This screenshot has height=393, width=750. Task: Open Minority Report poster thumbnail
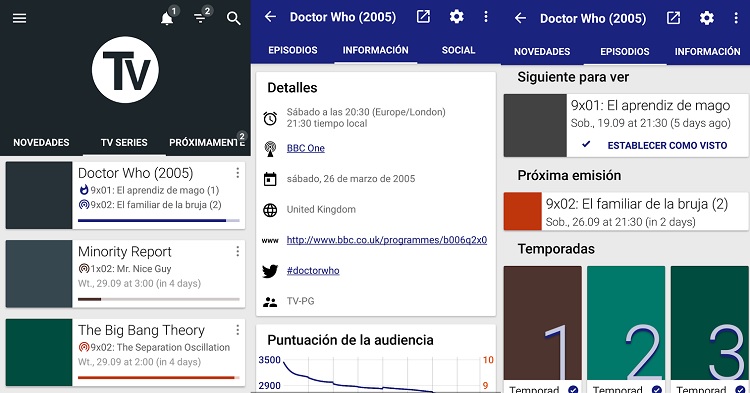pos(39,273)
